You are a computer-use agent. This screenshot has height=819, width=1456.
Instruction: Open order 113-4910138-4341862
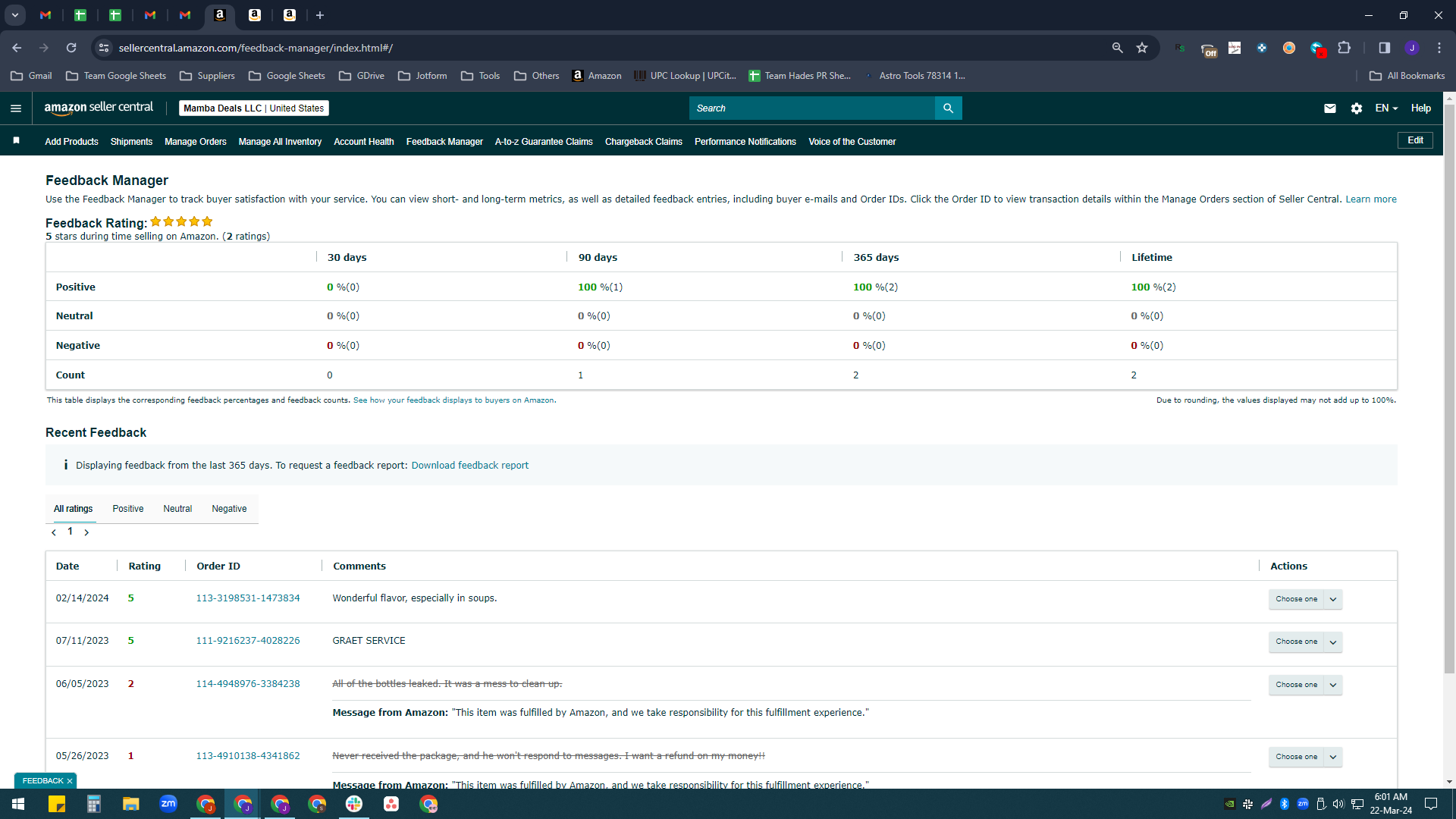[x=248, y=756]
